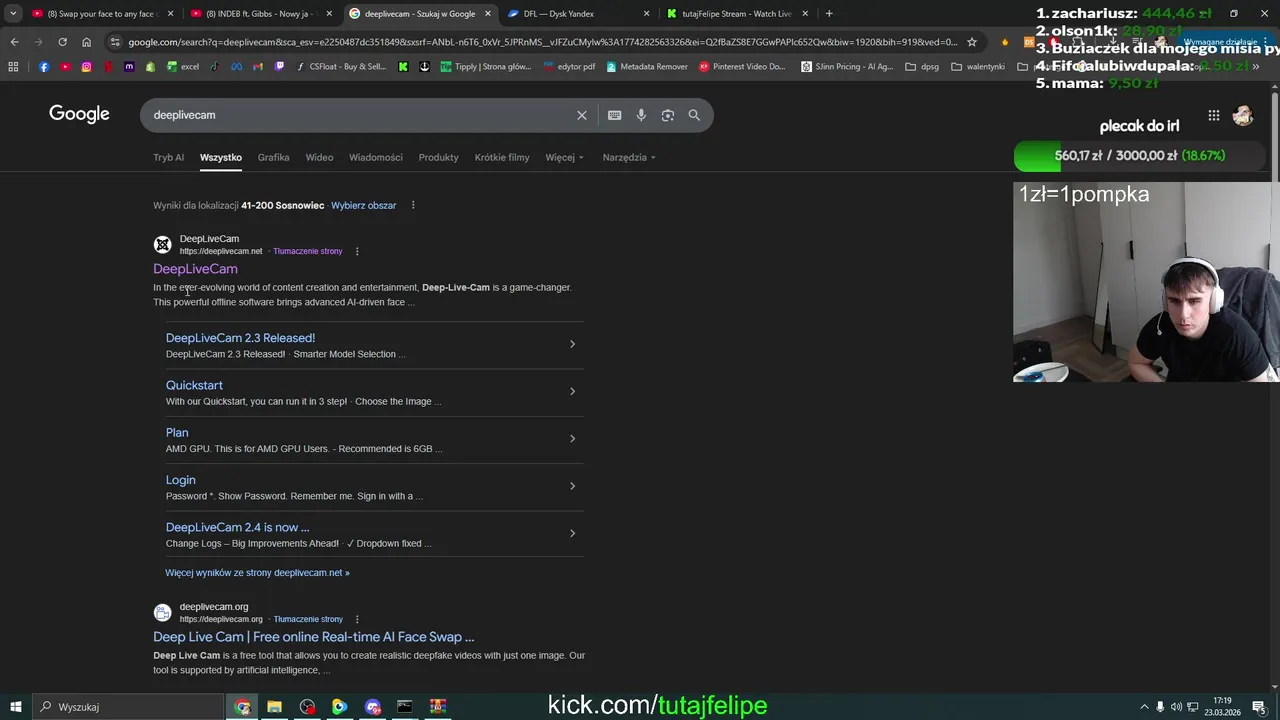Open more options next to location
The image size is (1280, 720).
pos(413,205)
